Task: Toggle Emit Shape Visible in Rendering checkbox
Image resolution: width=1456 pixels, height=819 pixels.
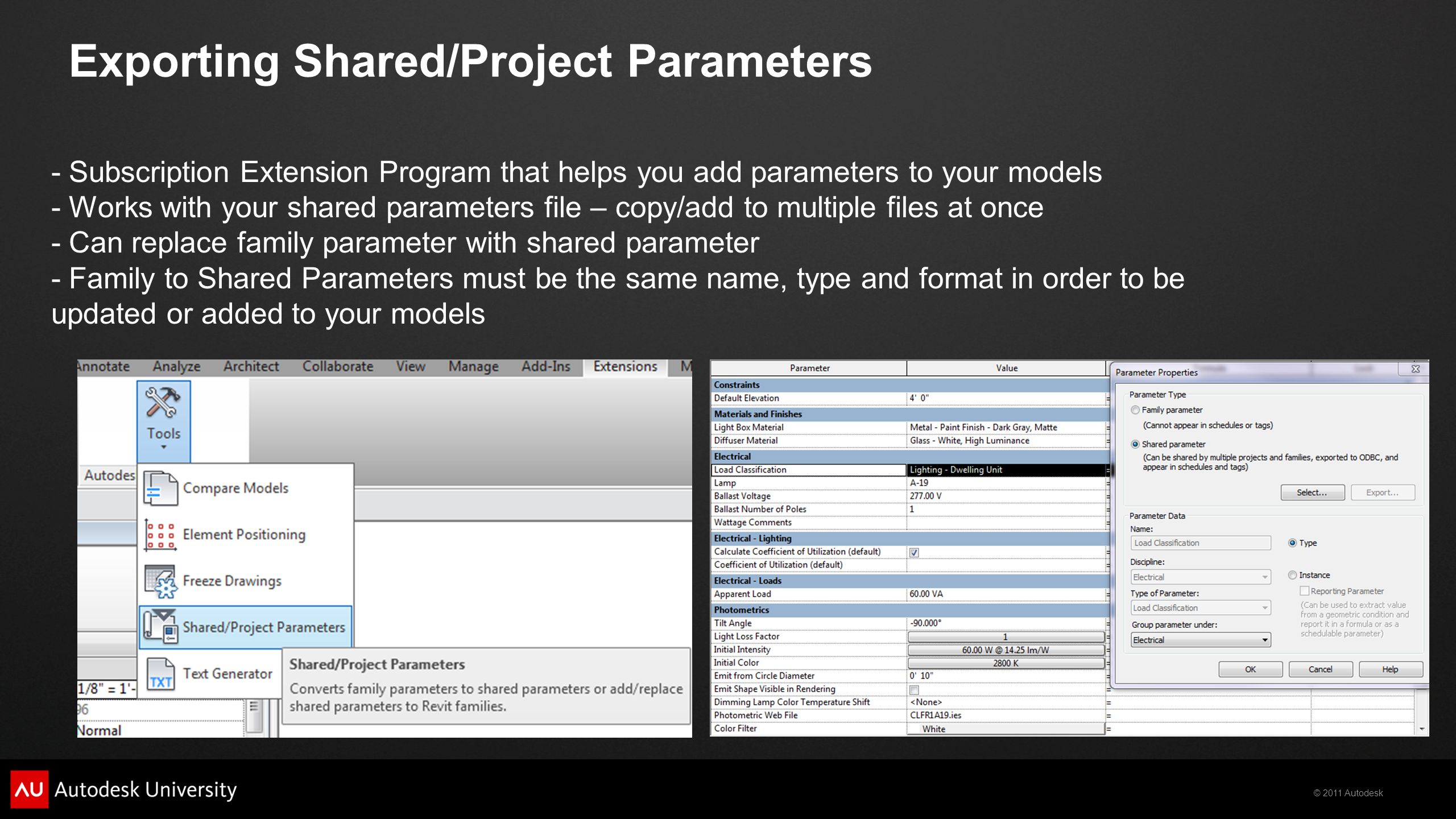Action: pyautogui.click(x=915, y=690)
